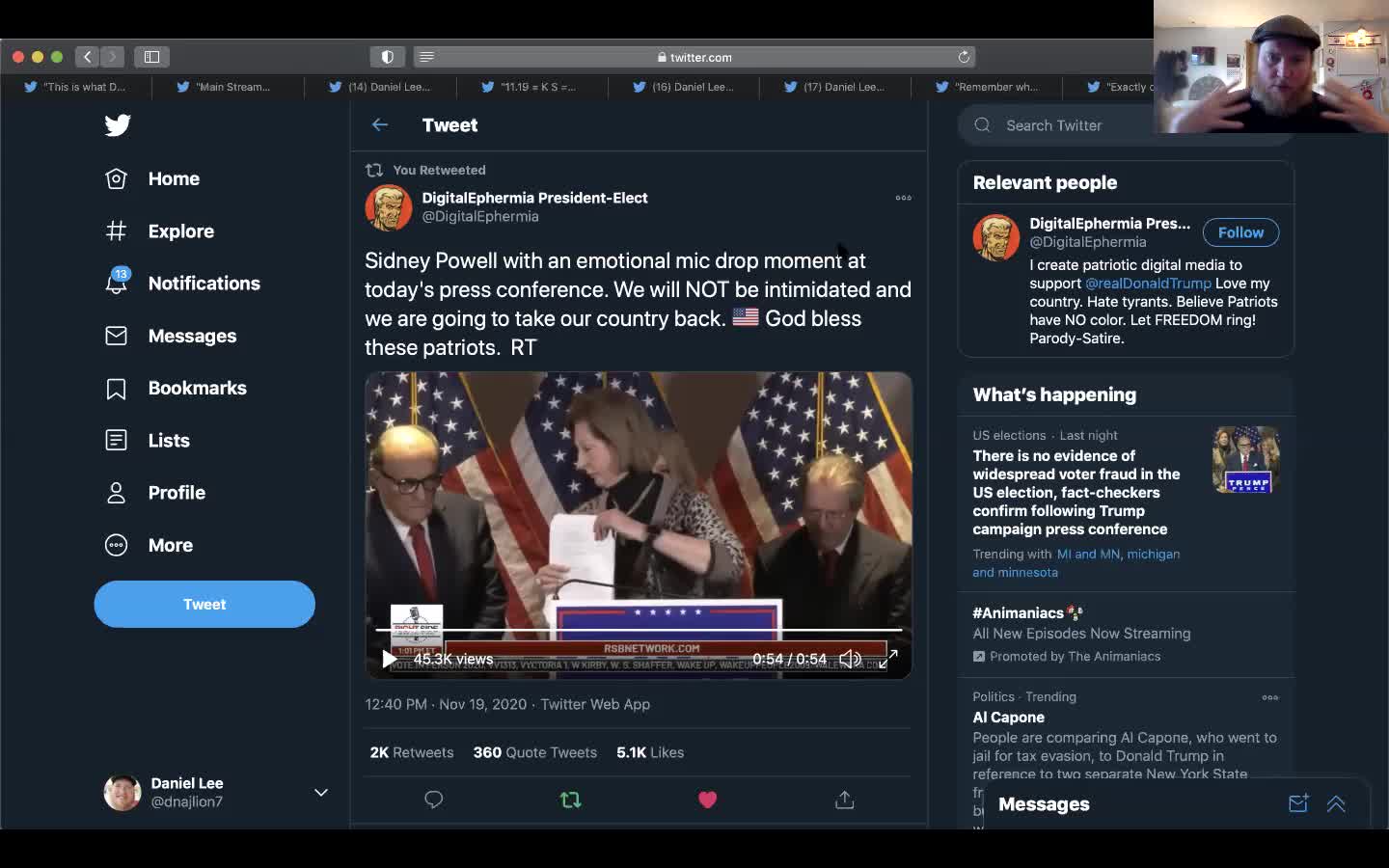Expand the video to fullscreen
This screenshot has height=868, width=1389.
click(888, 660)
